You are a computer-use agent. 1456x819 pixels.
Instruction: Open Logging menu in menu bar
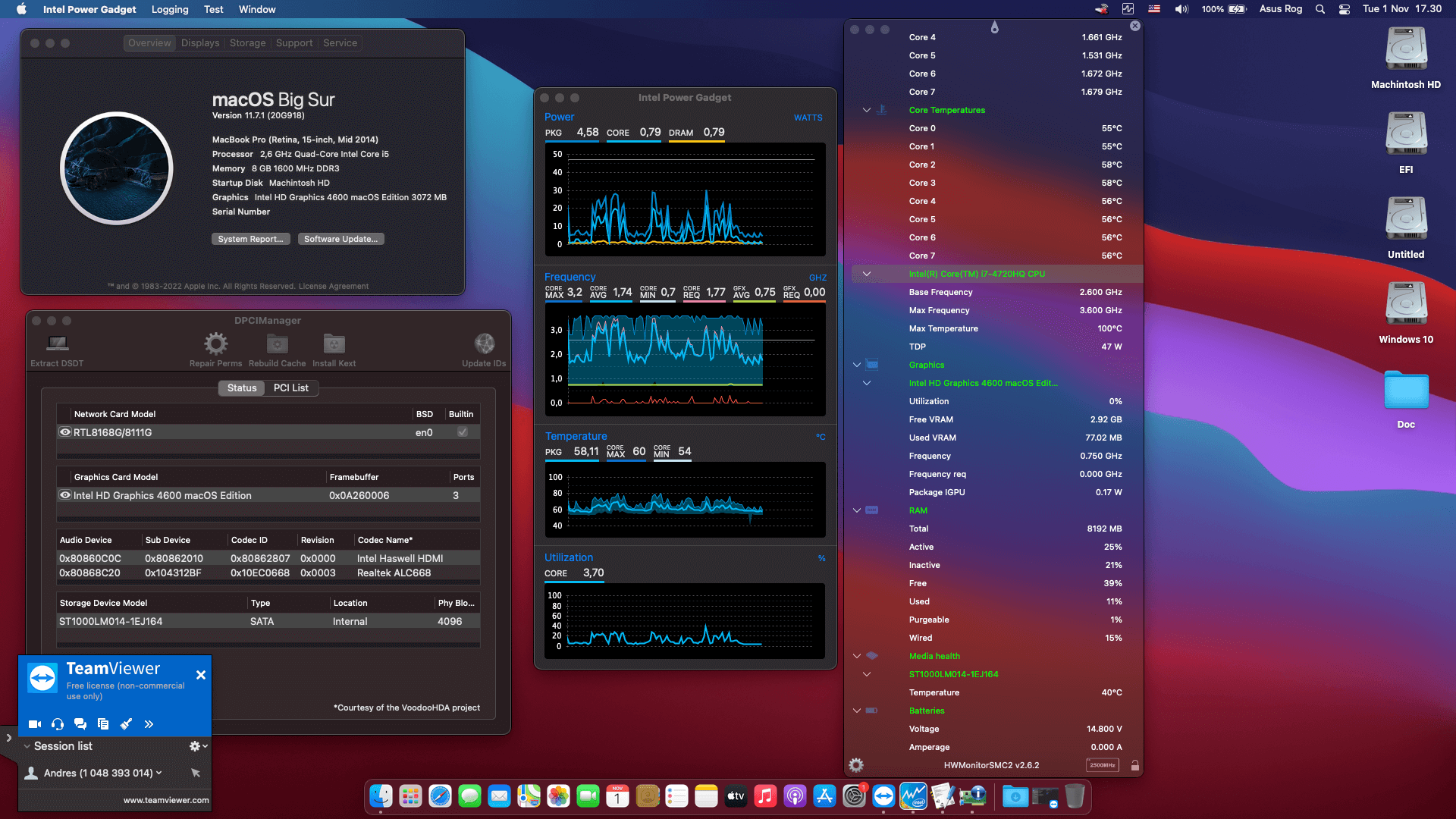(170, 9)
